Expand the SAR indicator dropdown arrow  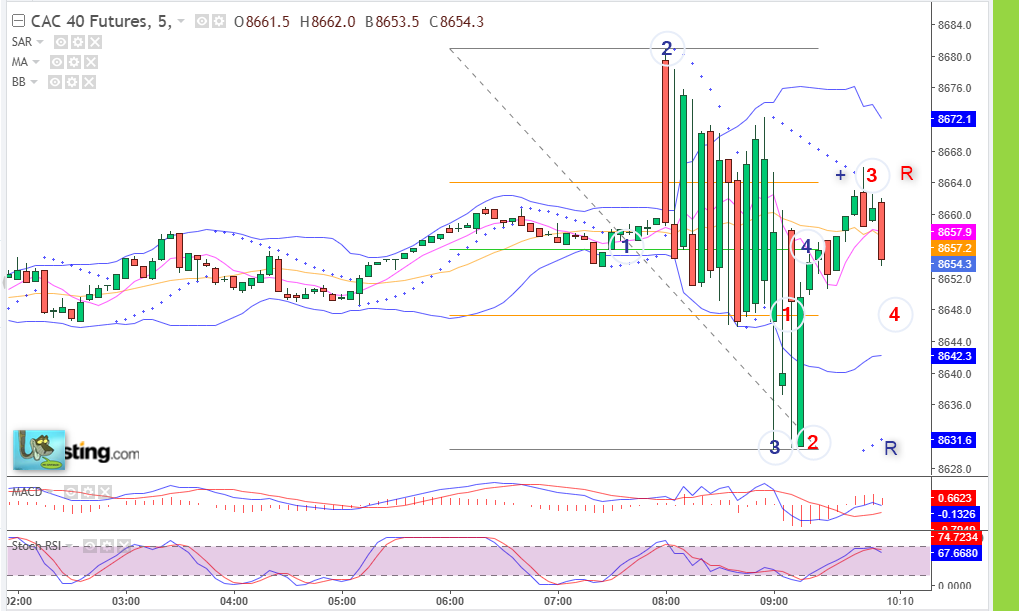[40, 42]
